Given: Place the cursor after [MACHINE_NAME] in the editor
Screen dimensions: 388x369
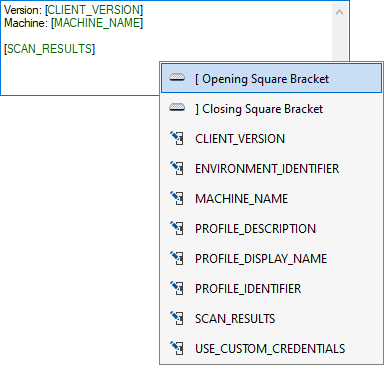Looking at the screenshot, I should tap(143, 23).
